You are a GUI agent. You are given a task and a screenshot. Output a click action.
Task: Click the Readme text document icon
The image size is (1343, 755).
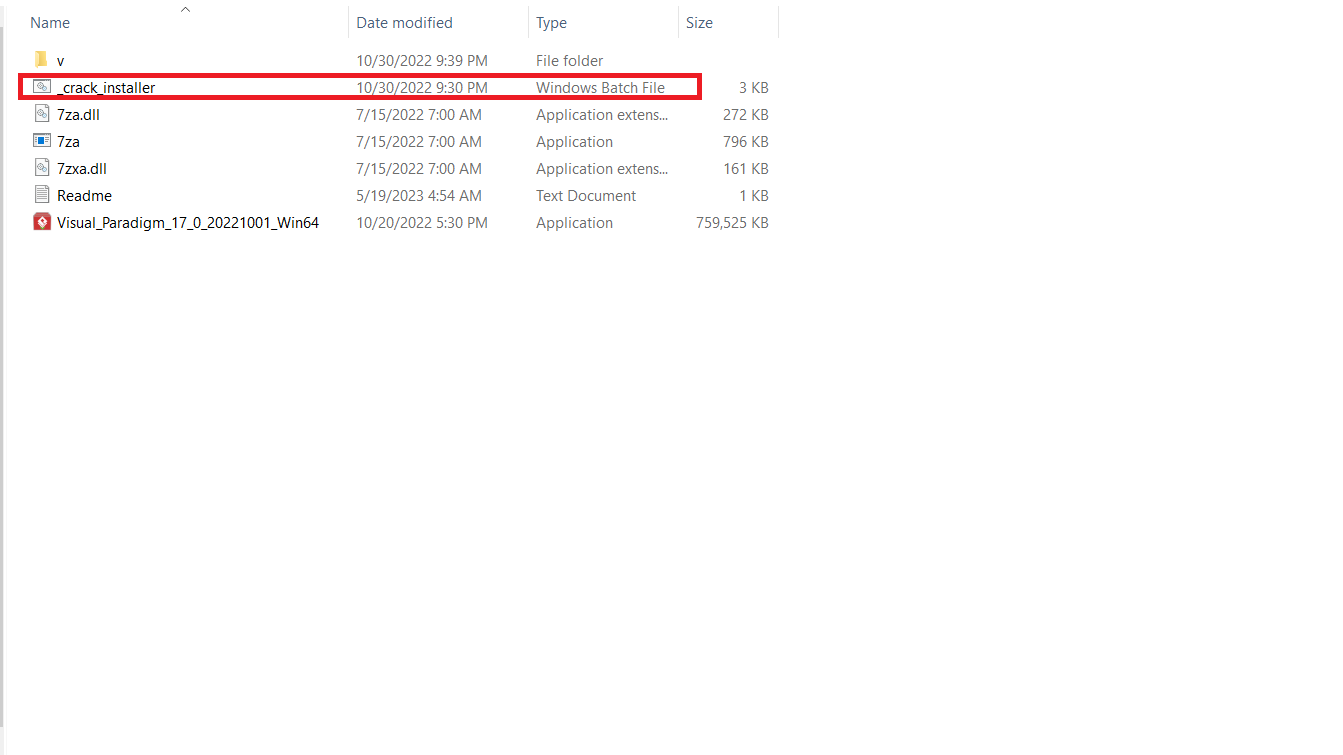click(x=41, y=195)
